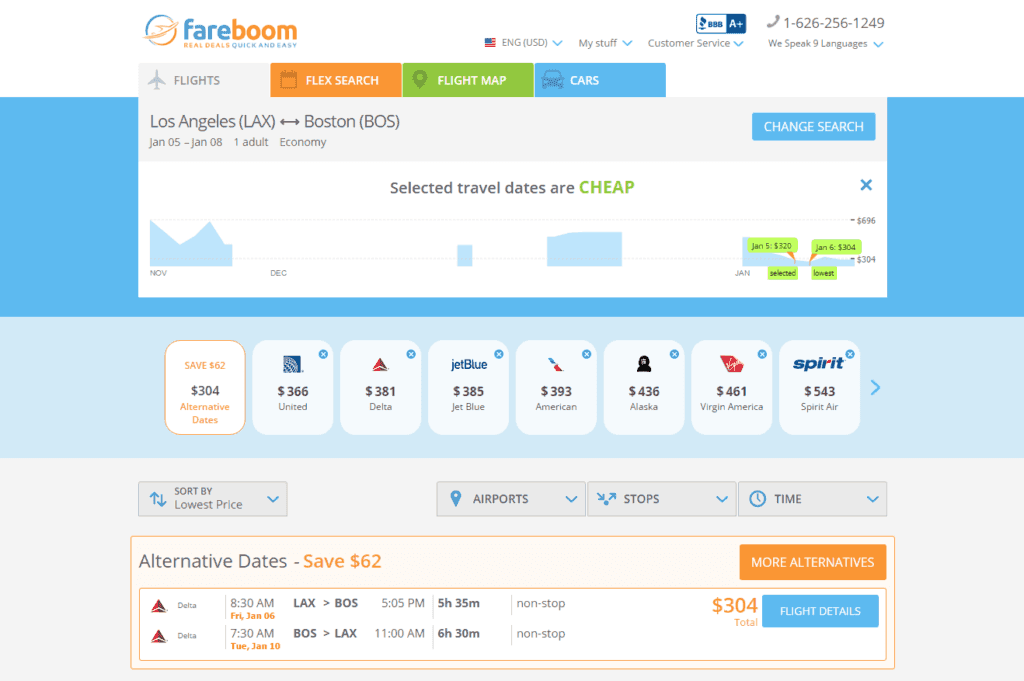This screenshot has width=1024, height=681.
Task: Click the clock icon in Time filter
Action: click(757, 499)
